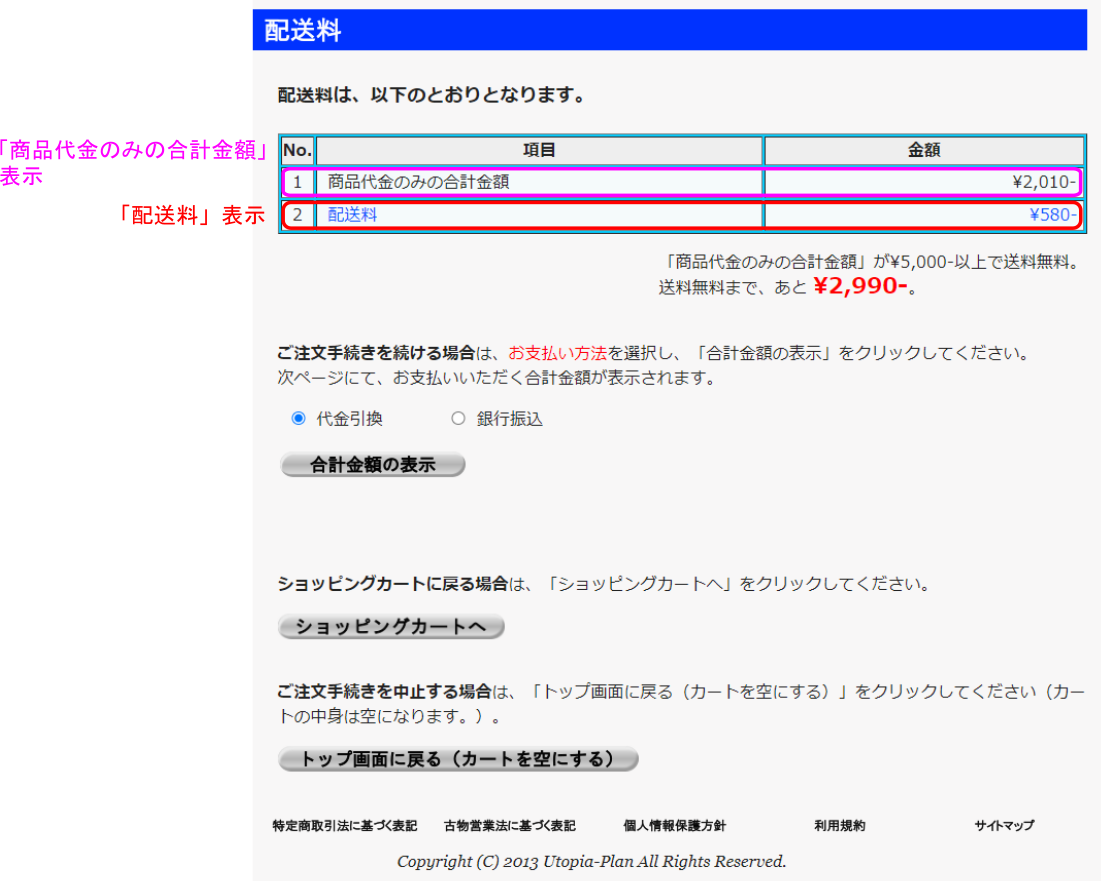Click the 合計金額の表示 button
Screen dimensions: 1101x881
coord(372,465)
